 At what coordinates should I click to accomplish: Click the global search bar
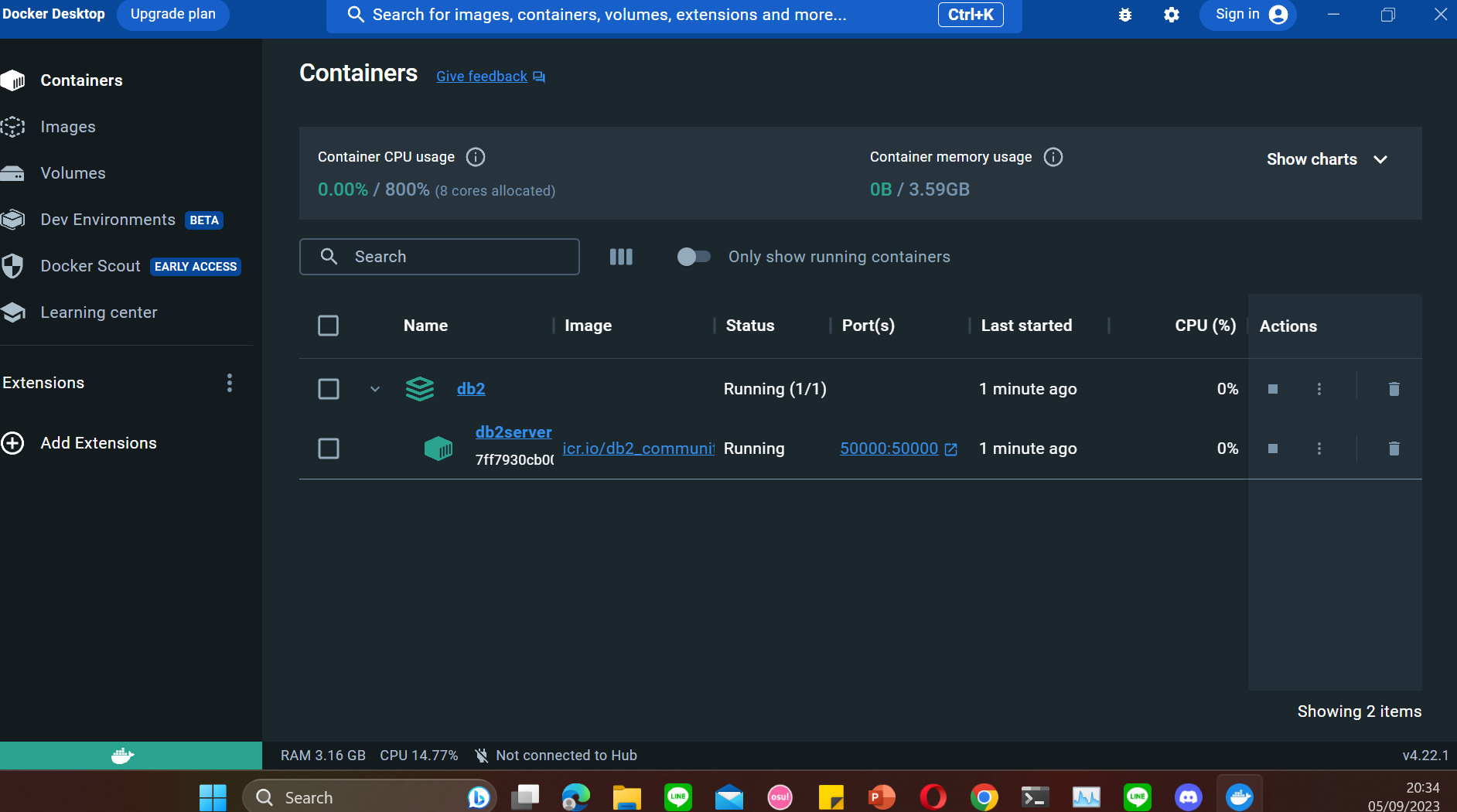(674, 15)
